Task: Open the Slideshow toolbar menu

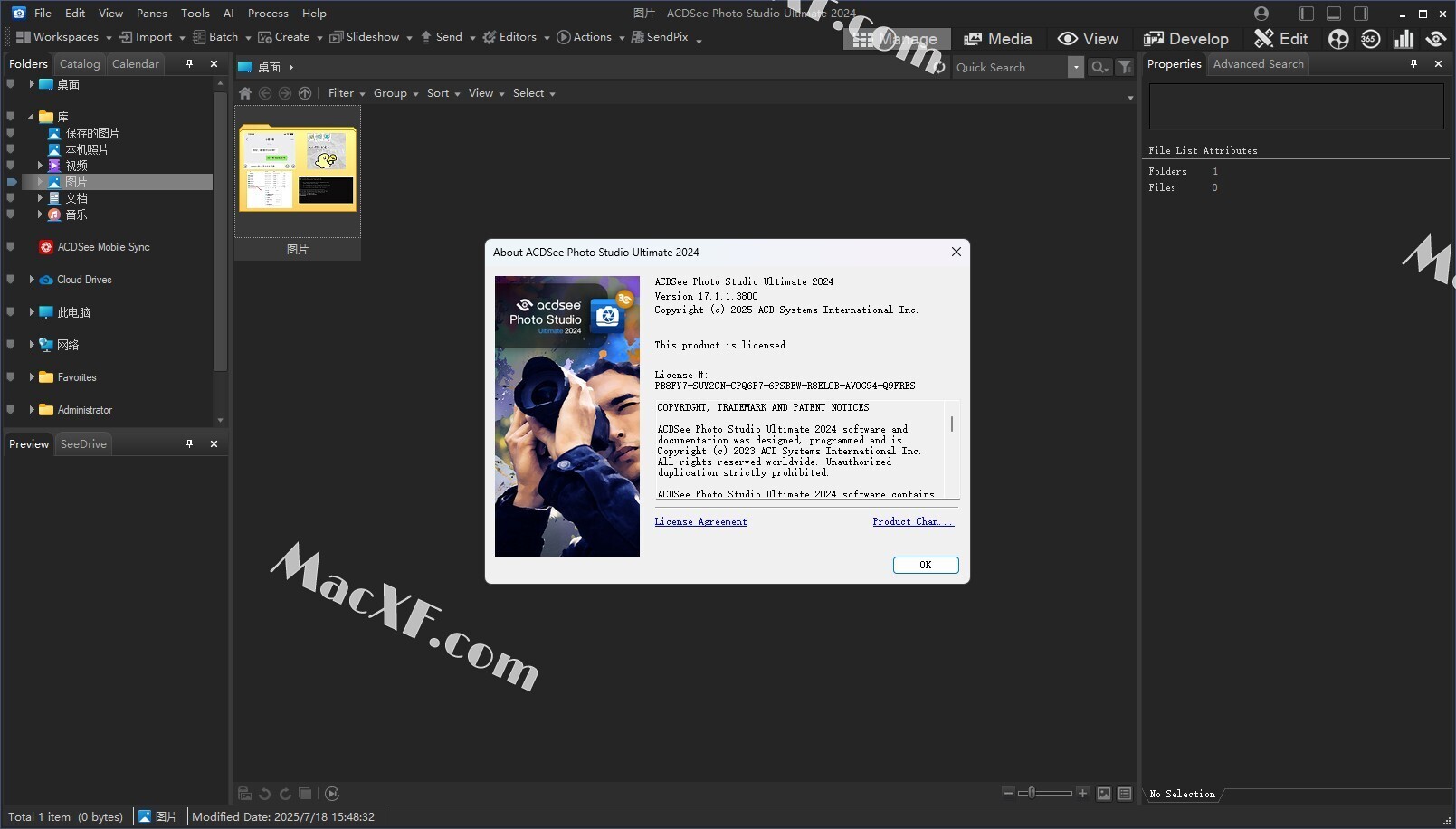Action: (x=371, y=37)
